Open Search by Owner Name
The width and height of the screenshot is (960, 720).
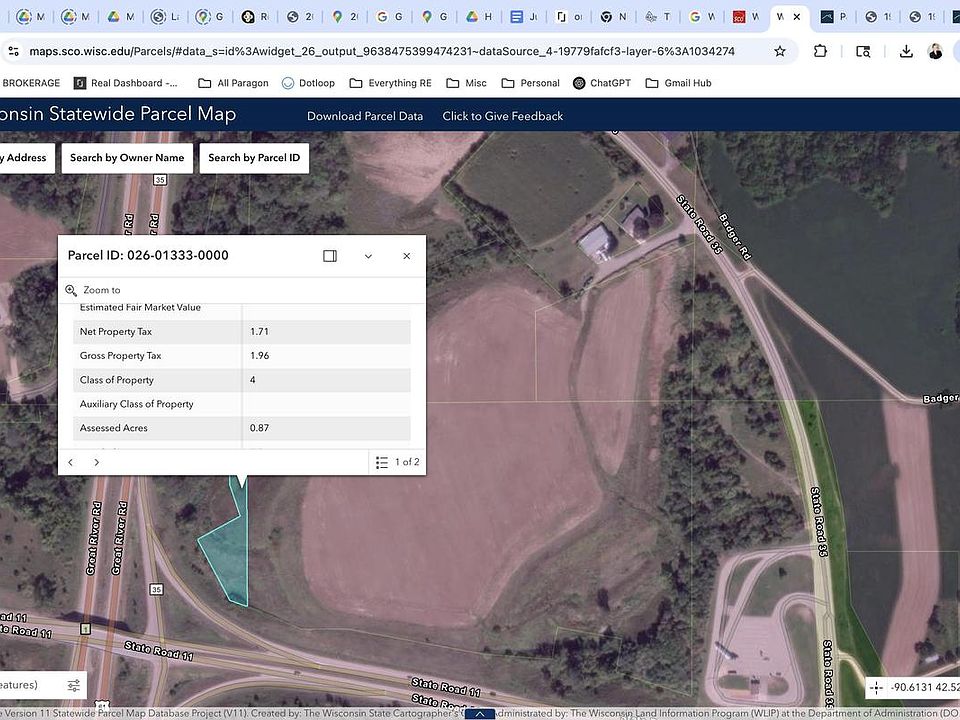tap(127, 158)
